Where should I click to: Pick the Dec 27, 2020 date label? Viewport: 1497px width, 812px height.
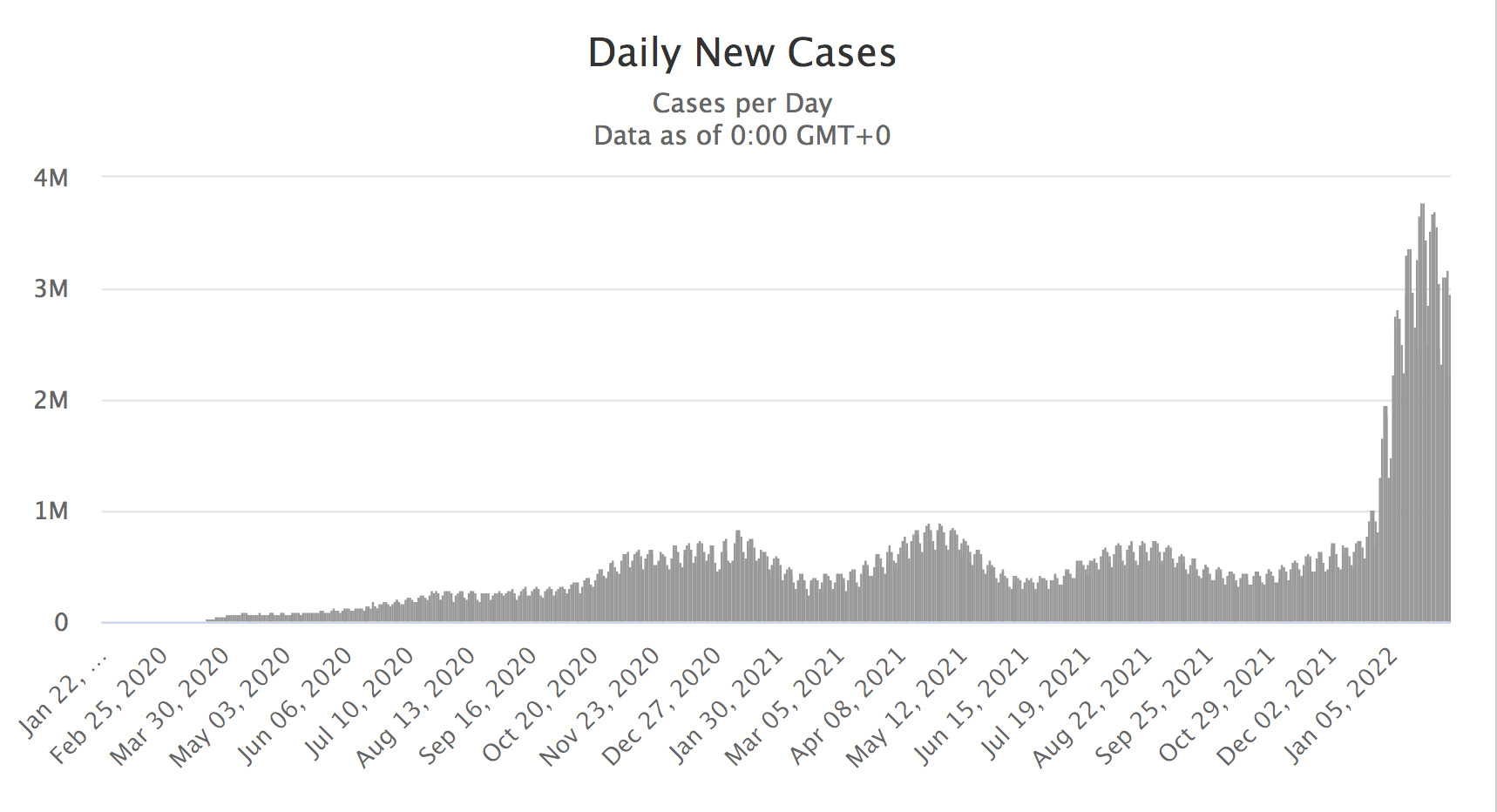pyautogui.click(x=663, y=706)
